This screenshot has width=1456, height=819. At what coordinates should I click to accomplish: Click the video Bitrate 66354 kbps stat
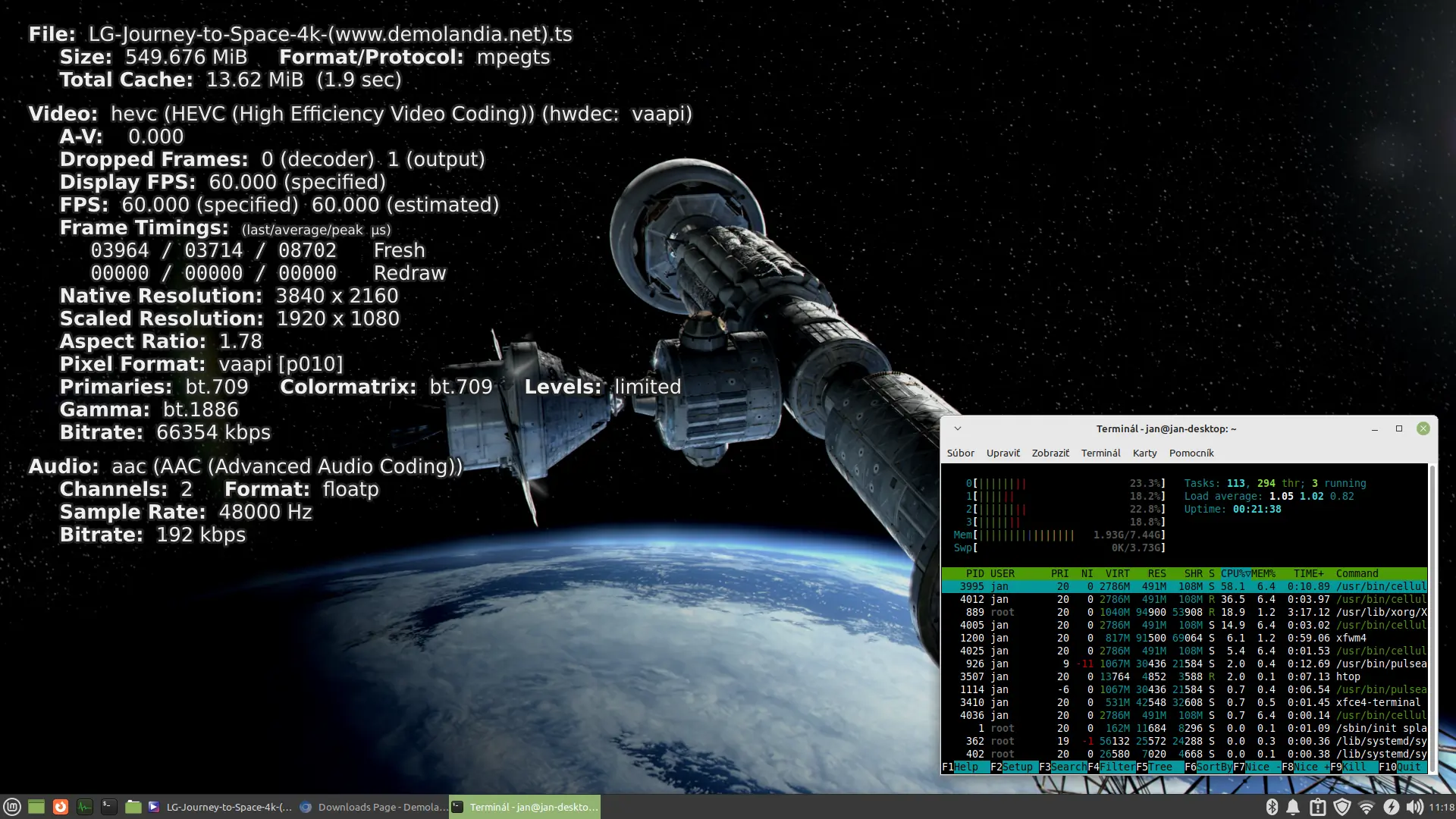[x=165, y=432]
